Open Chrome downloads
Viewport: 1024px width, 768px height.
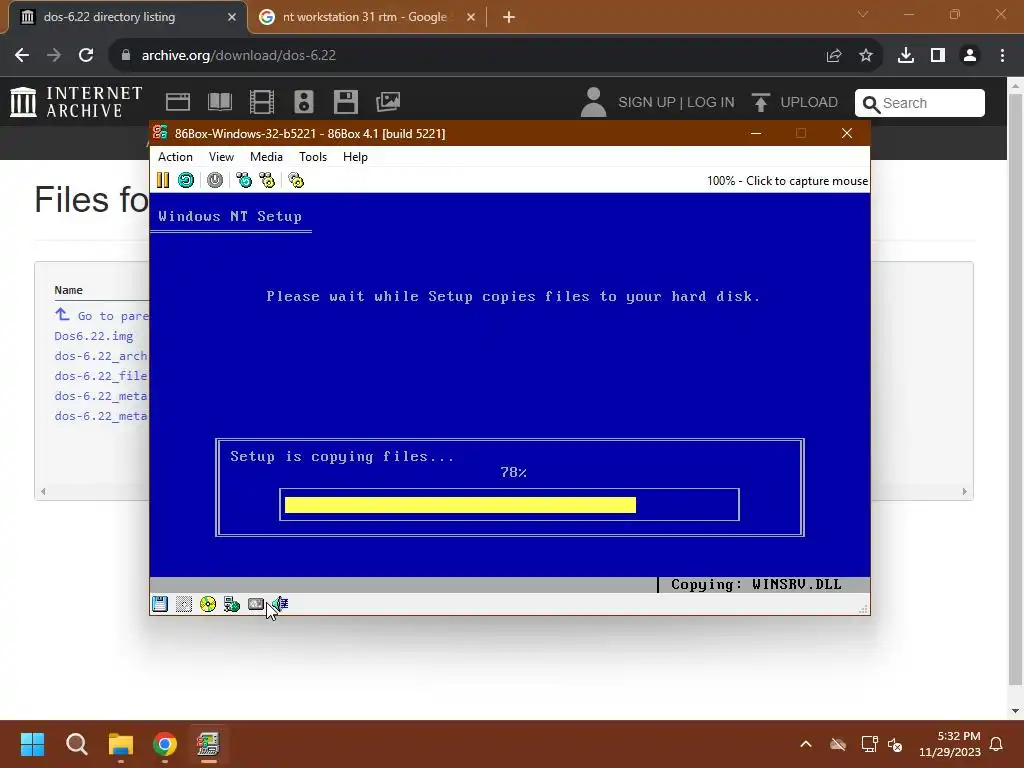906,56
